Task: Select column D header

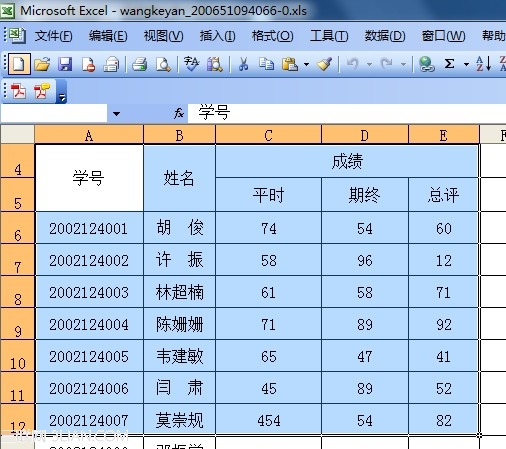Action: tap(365, 135)
